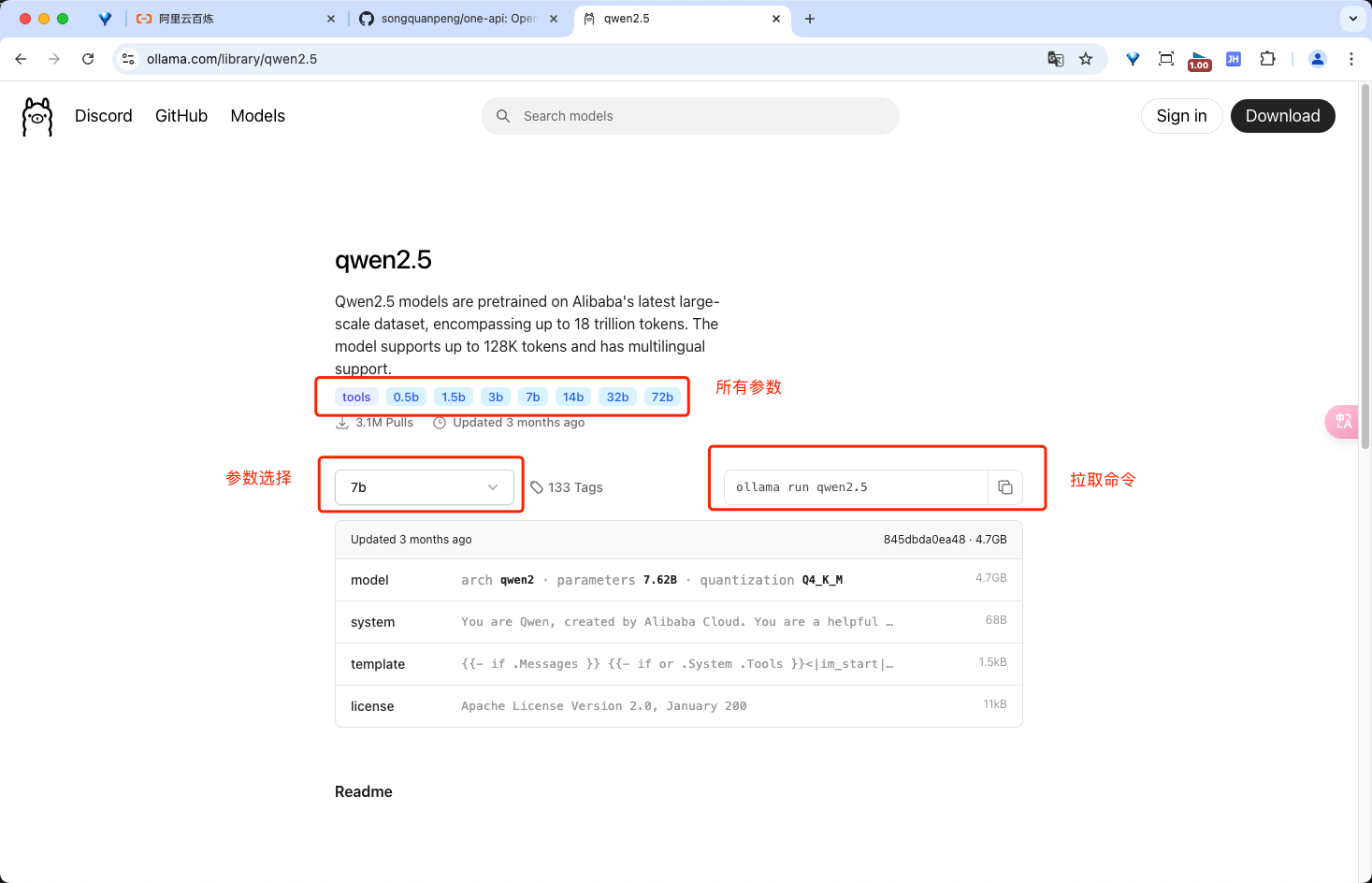Viewport: 1372px width, 883px height.
Task: Open the template file row
Action: coord(679,664)
